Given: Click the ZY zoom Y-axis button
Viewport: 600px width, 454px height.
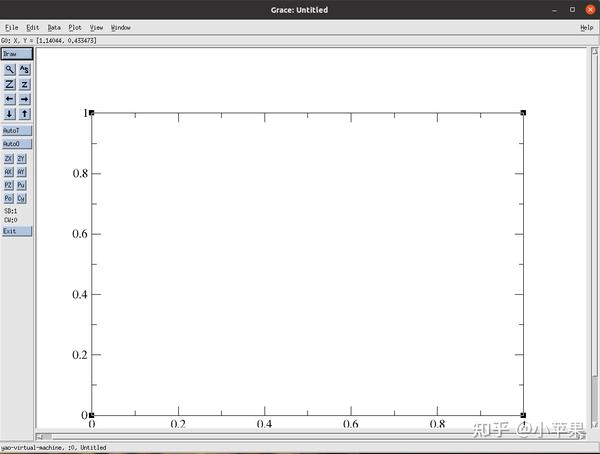Looking at the screenshot, I should coord(21,159).
